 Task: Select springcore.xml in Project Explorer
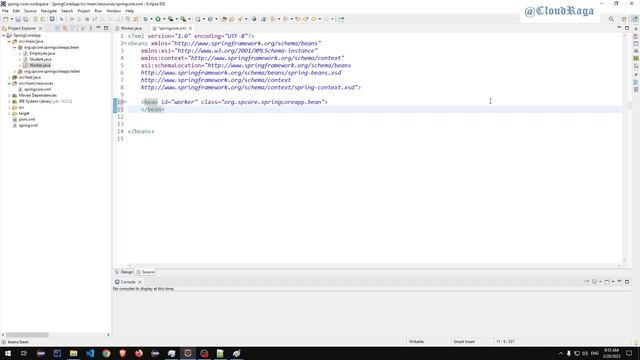37,89
